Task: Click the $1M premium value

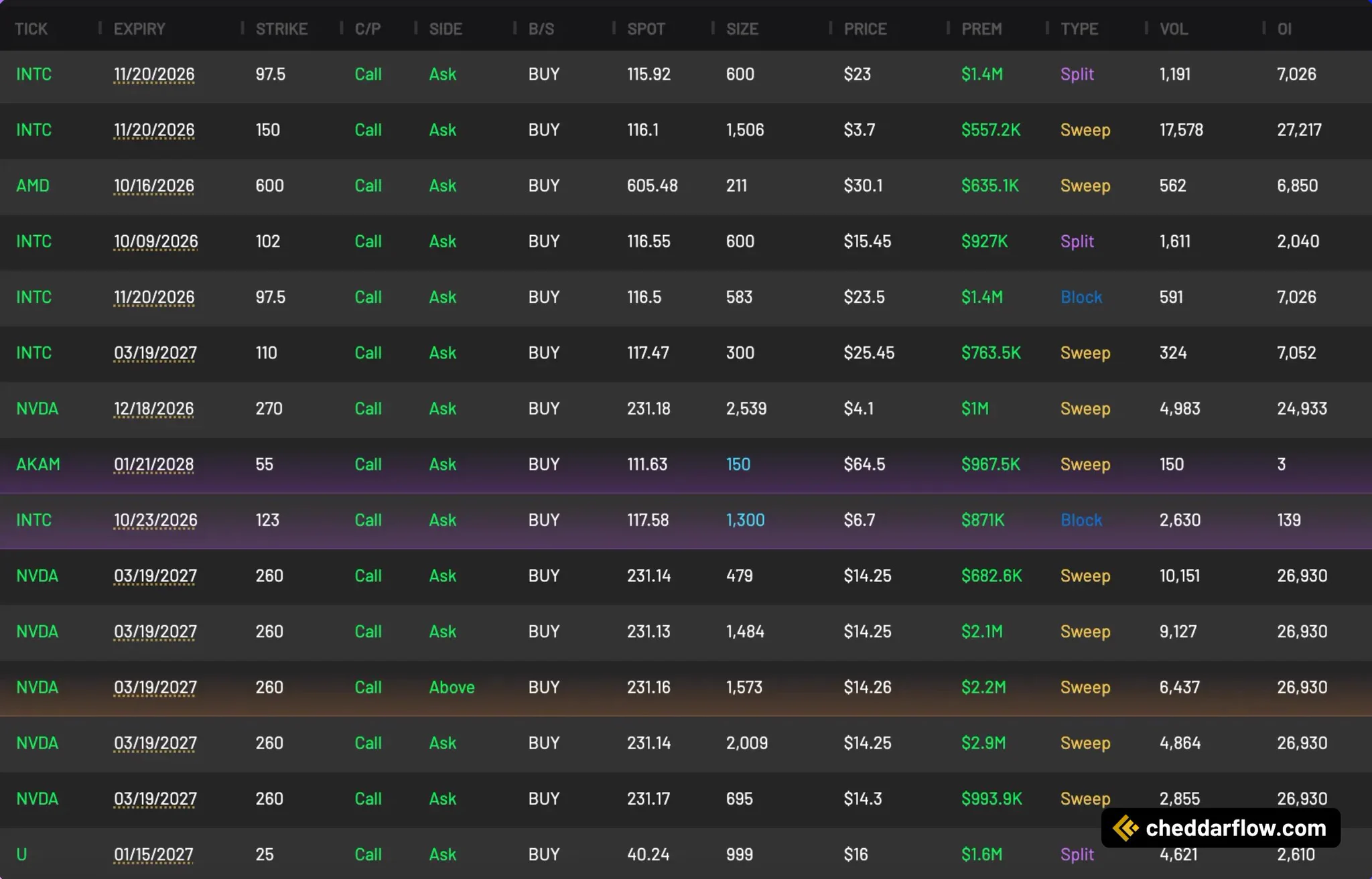Action: click(x=975, y=409)
